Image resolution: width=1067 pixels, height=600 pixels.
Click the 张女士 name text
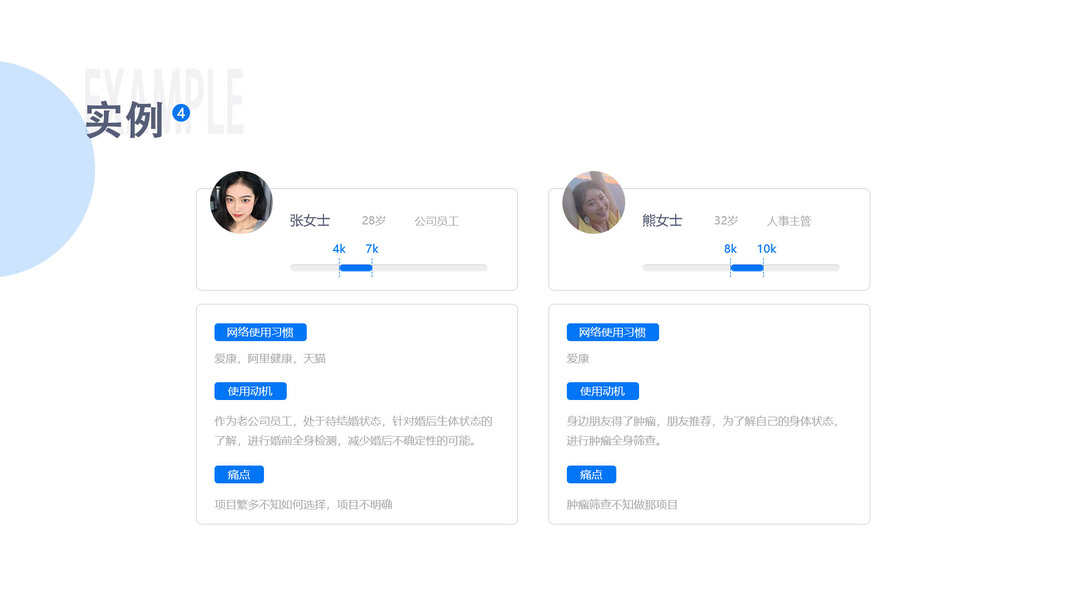click(310, 220)
